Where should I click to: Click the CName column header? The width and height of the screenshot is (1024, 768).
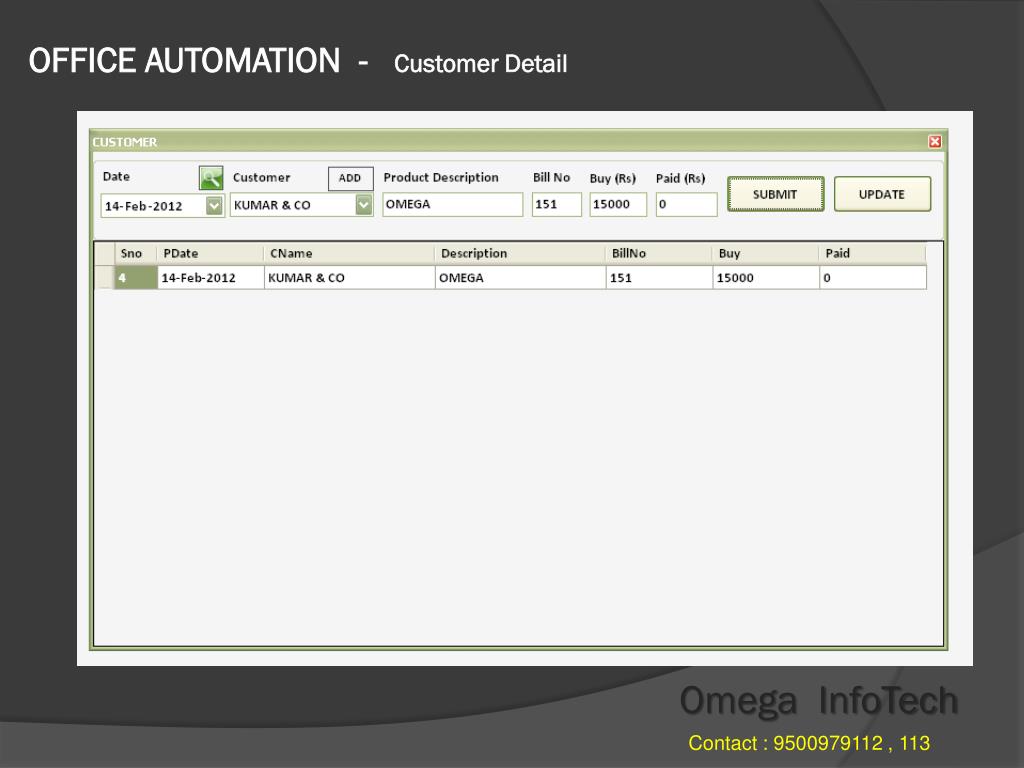point(349,253)
